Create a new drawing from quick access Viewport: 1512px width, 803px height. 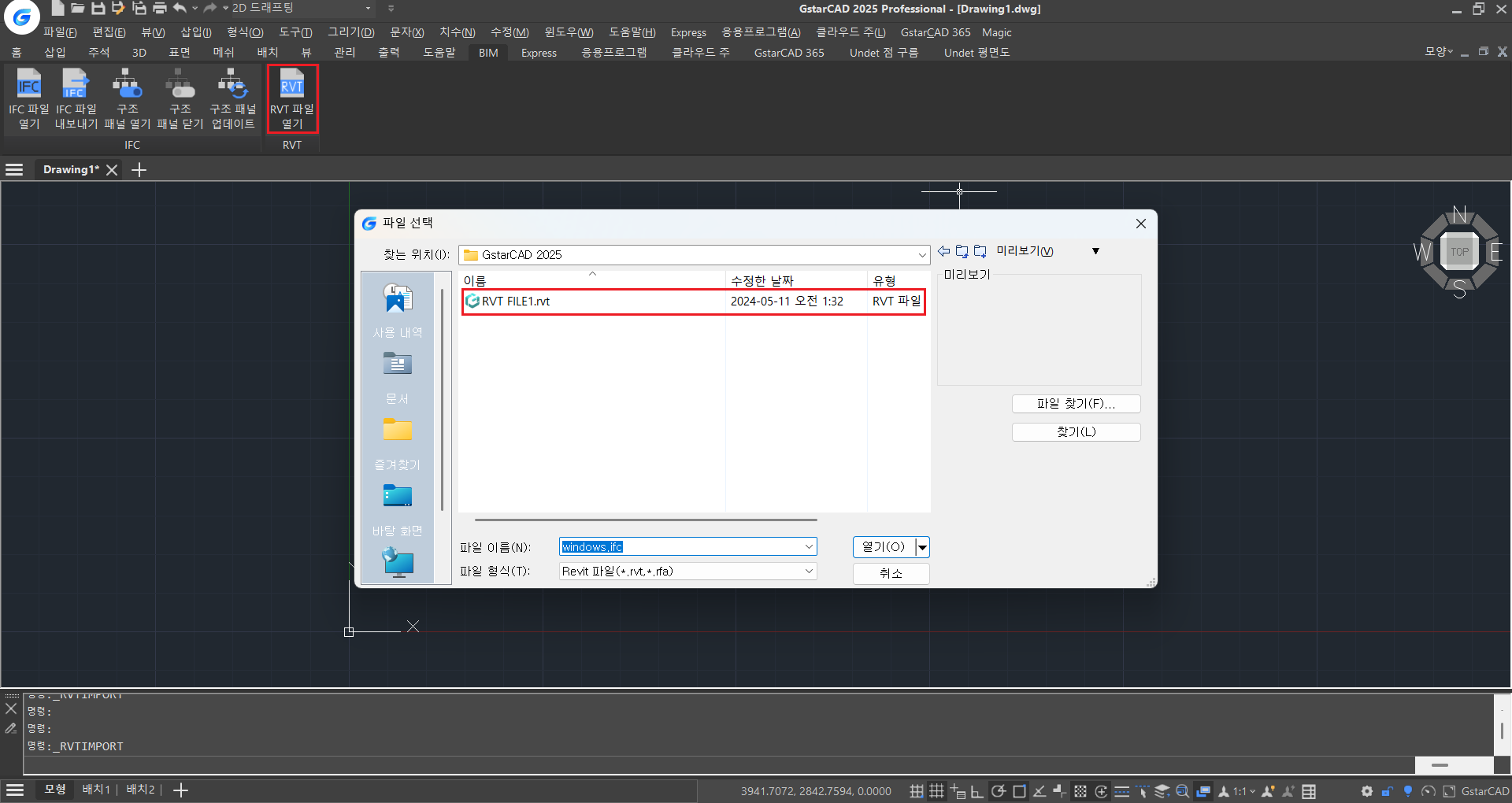tap(57, 8)
